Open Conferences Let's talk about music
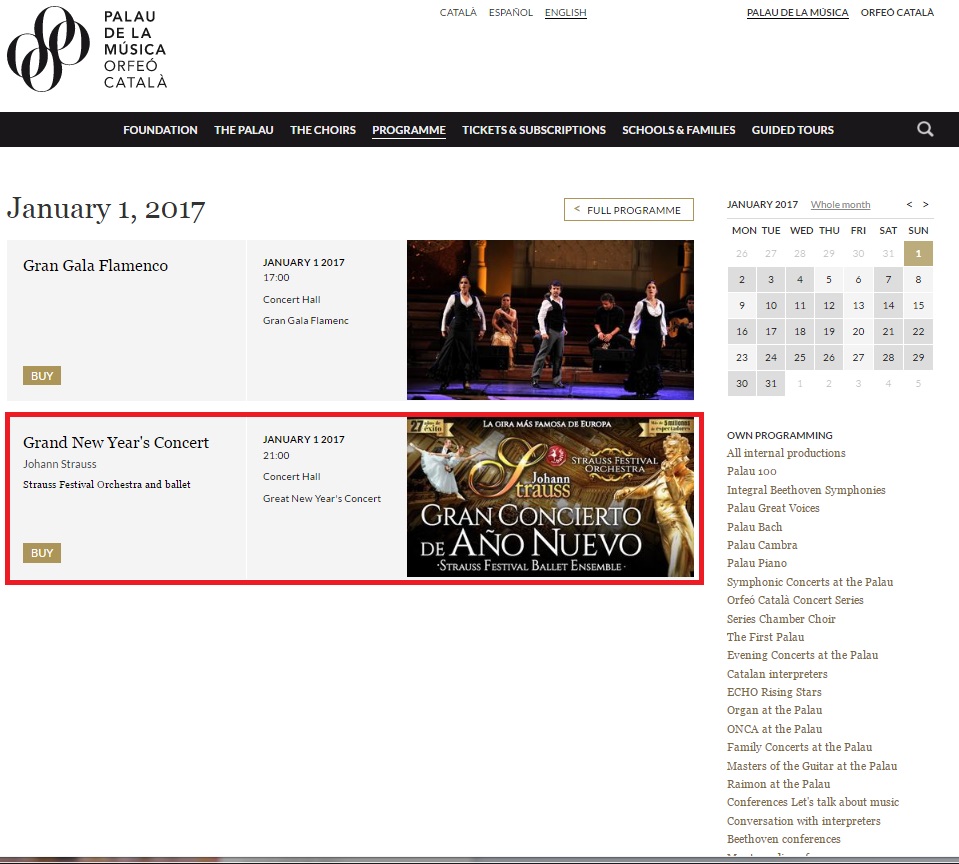This screenshot has width=959, height=864. pos(813,802)
